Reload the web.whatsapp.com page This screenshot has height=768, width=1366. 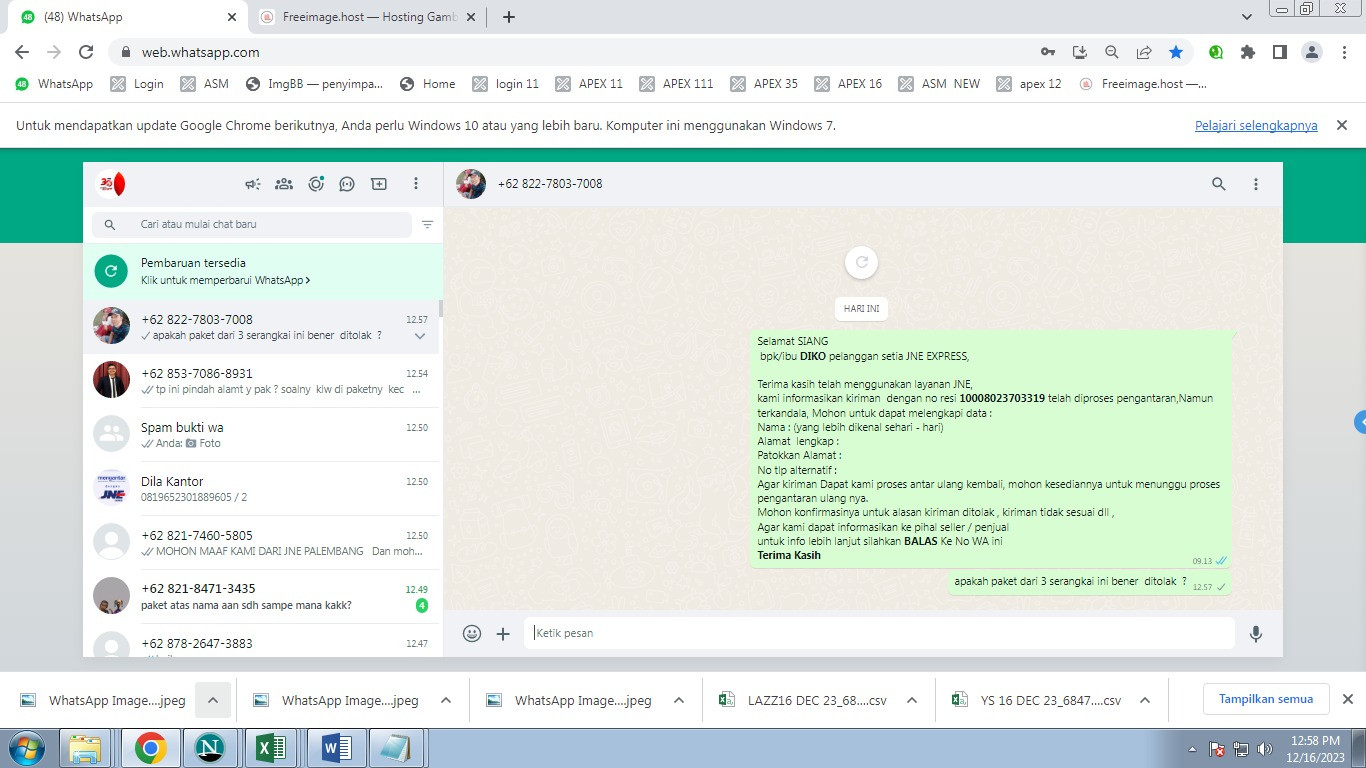point(86,52)
